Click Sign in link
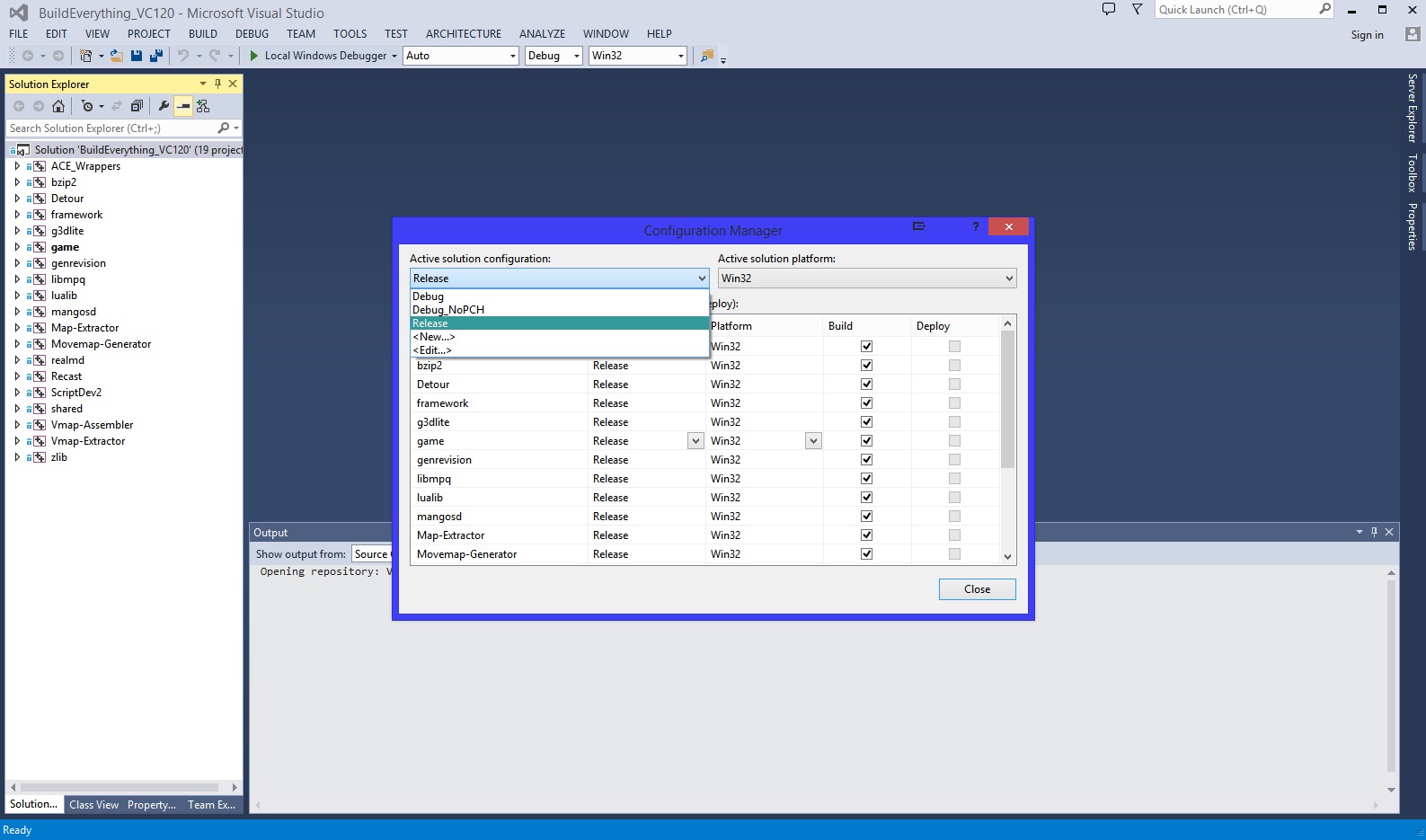Screen dimensions: 1426x840 pyautogui.click(x=1367, y=35)
